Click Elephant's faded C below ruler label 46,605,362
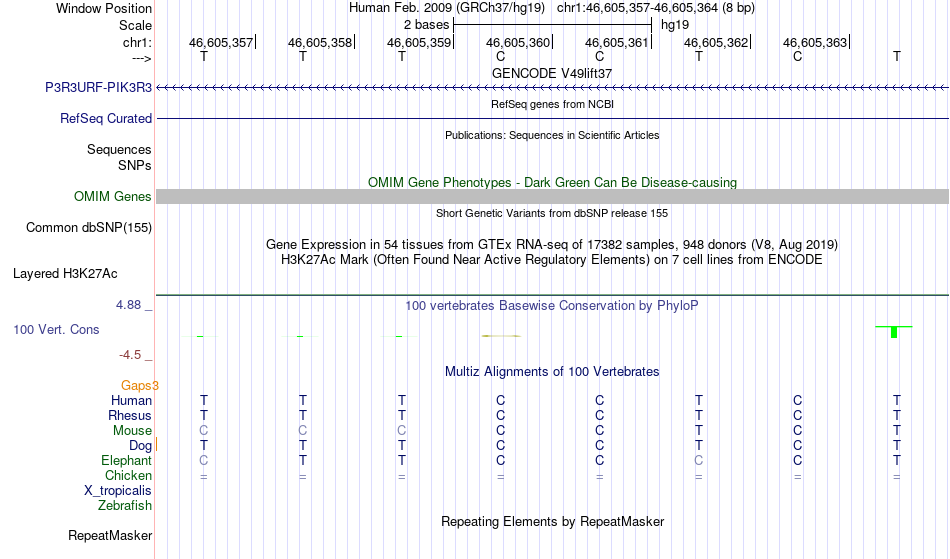 click(x=699, y=460)
